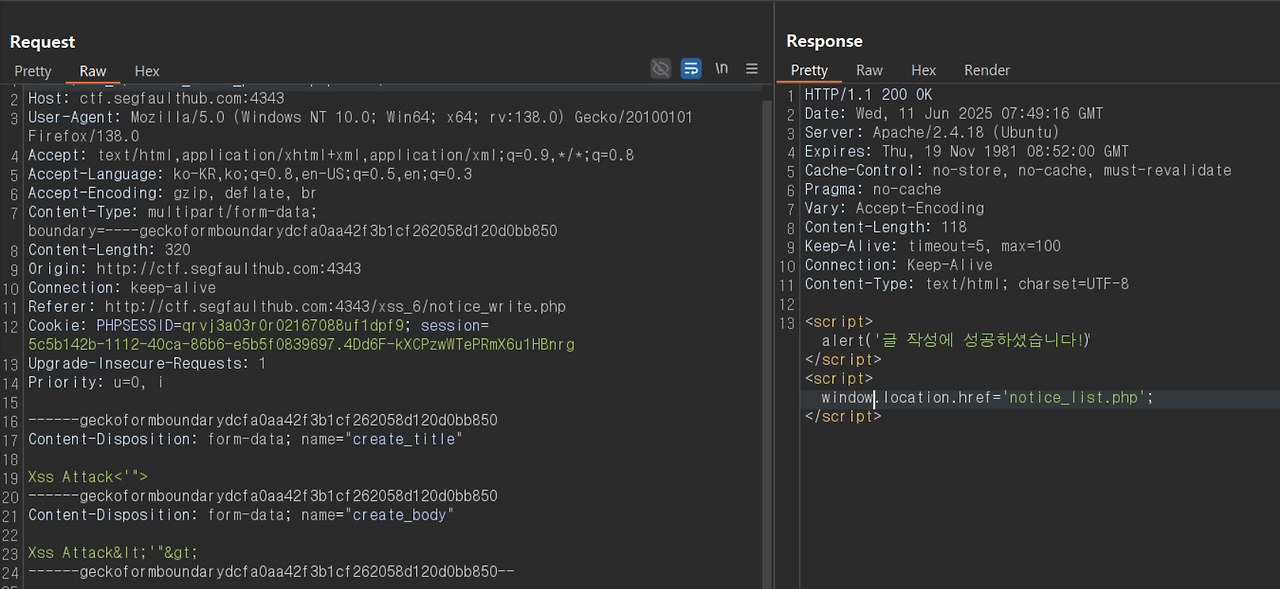
Task: Click the Server: Apache/2.4.18 (Ubuntu) line
Action: 932,133
